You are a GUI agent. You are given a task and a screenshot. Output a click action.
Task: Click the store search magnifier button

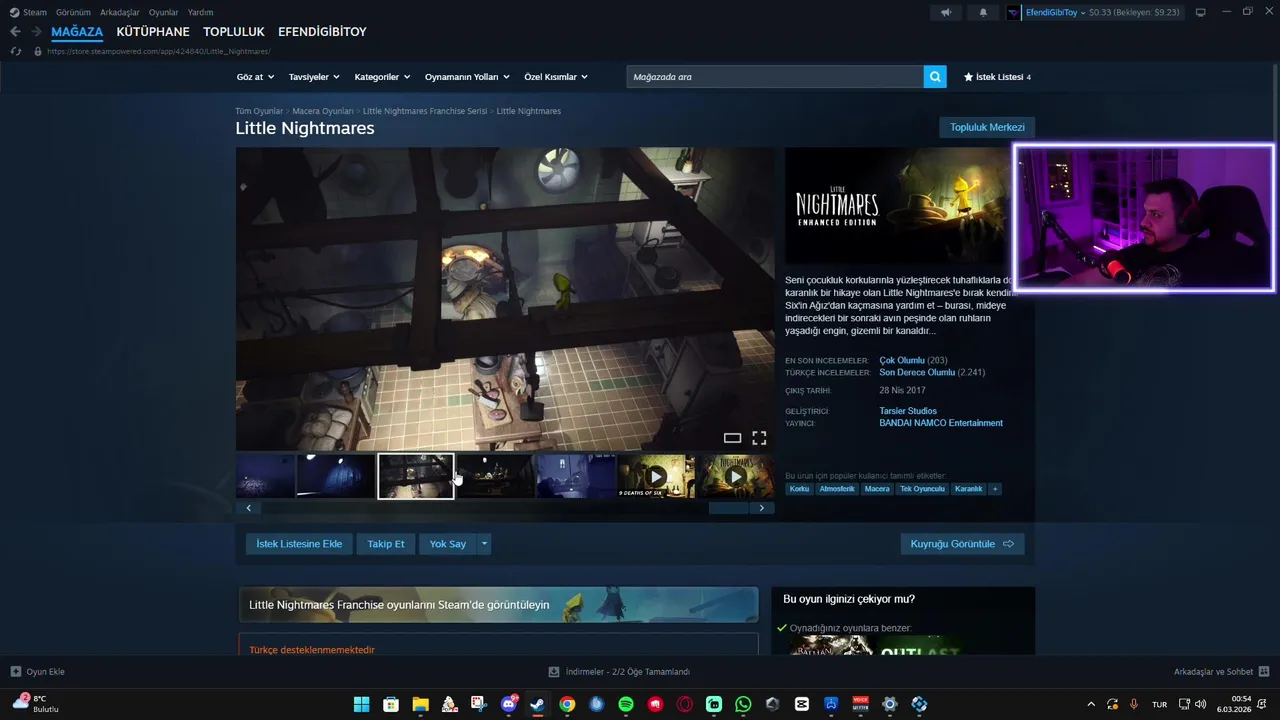point(935,77)
